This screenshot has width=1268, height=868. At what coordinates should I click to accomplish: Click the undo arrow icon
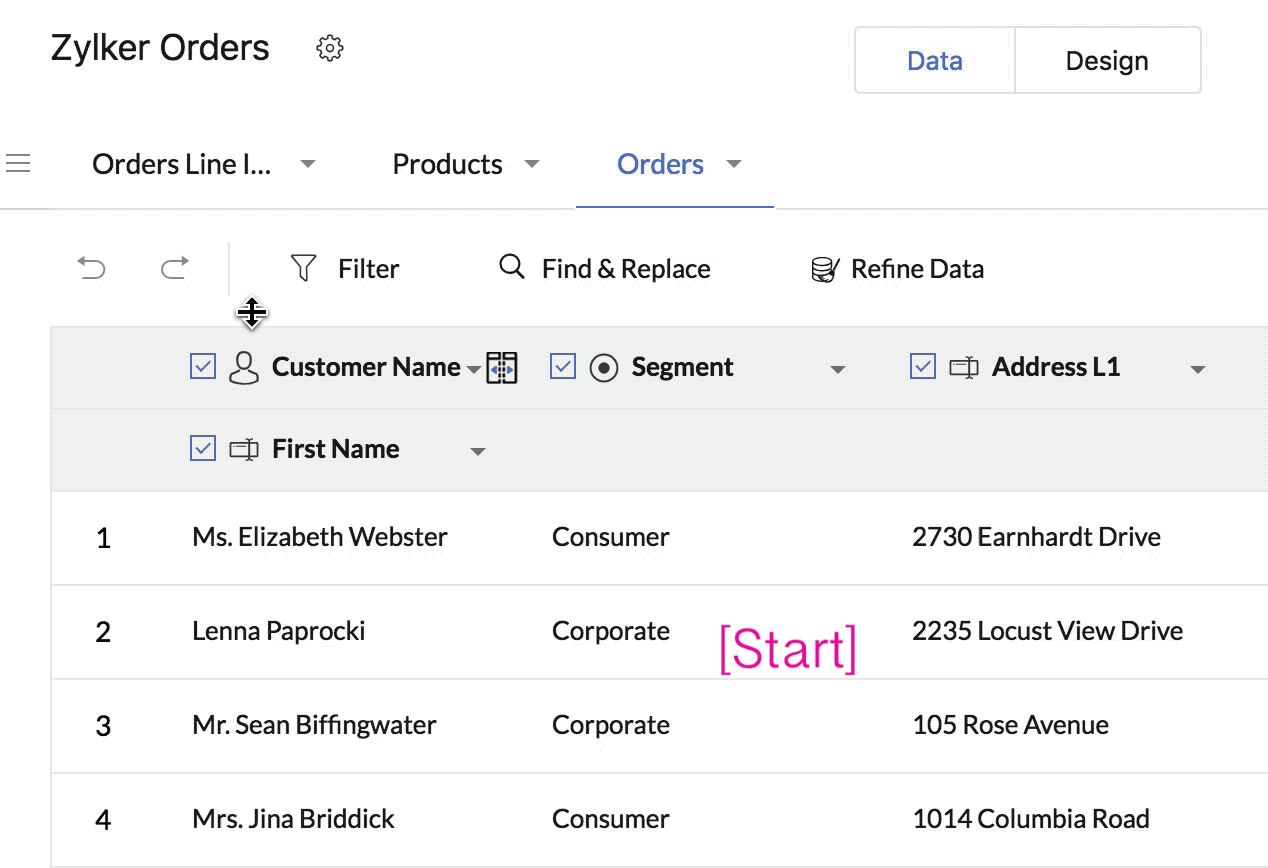(x=92, y=268)
